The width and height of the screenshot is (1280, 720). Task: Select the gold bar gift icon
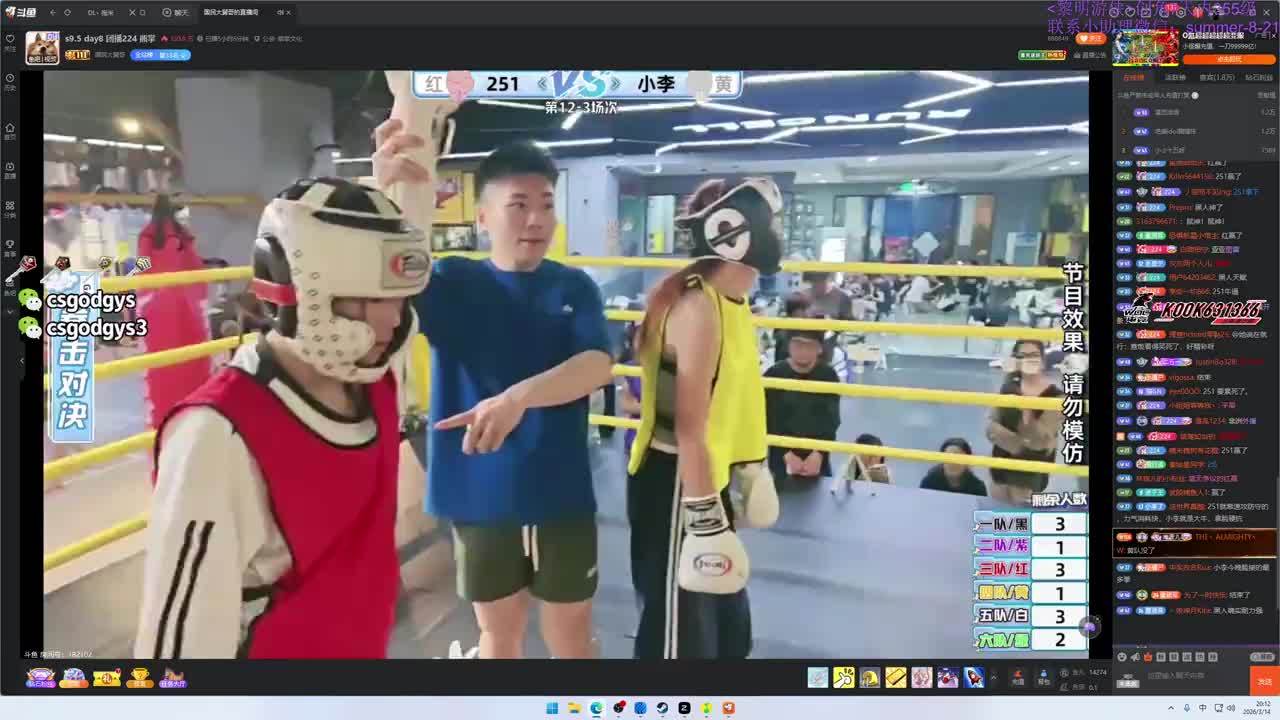tap(896, 678)
